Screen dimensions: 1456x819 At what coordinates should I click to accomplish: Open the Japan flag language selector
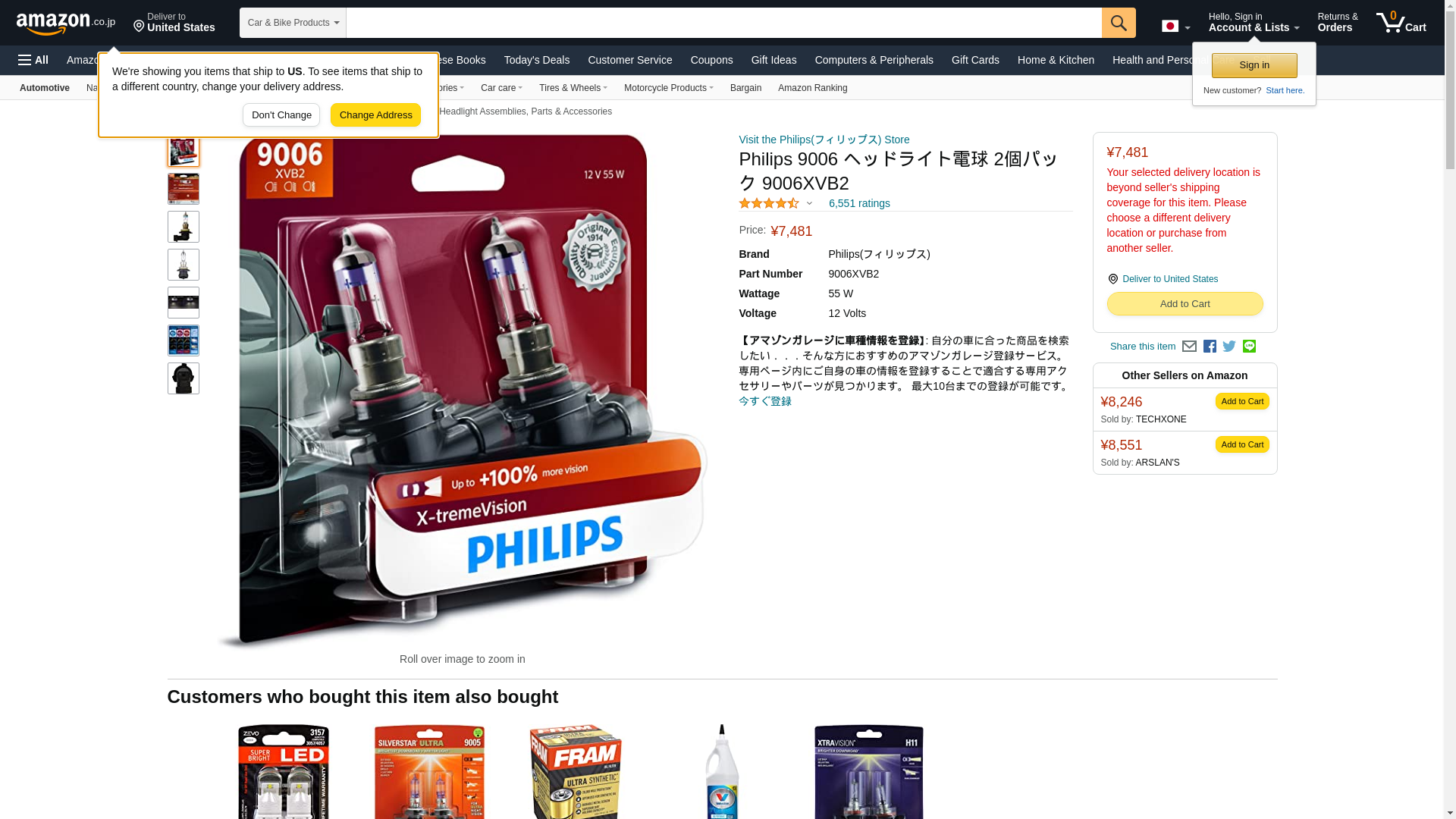pos(1175,26)
